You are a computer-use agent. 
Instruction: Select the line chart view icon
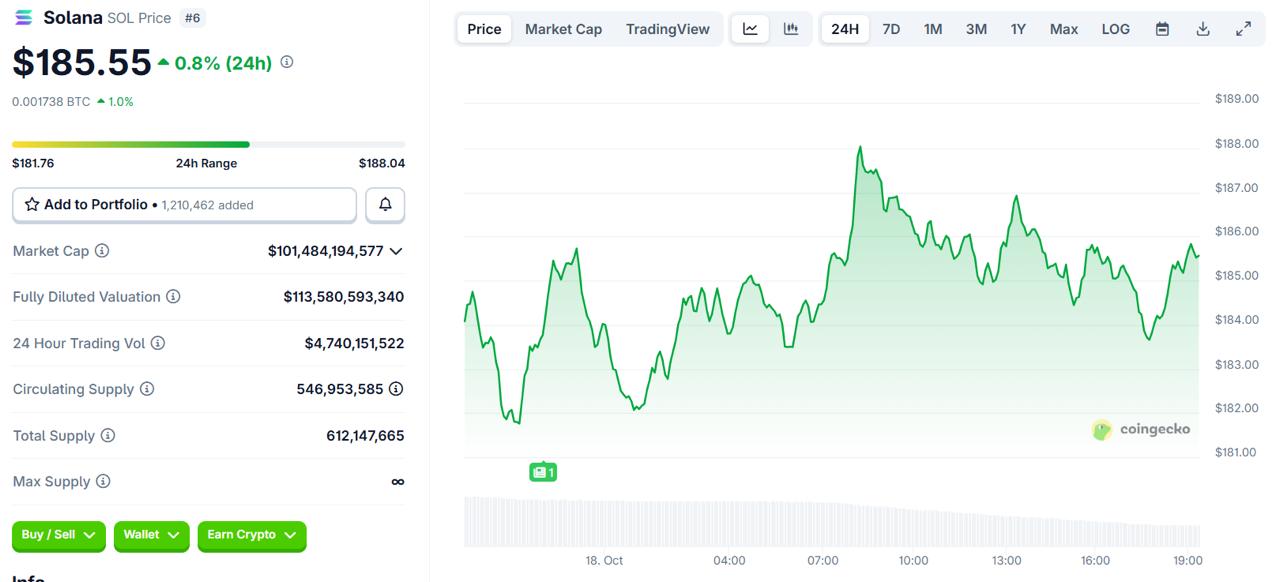[750, 29]
